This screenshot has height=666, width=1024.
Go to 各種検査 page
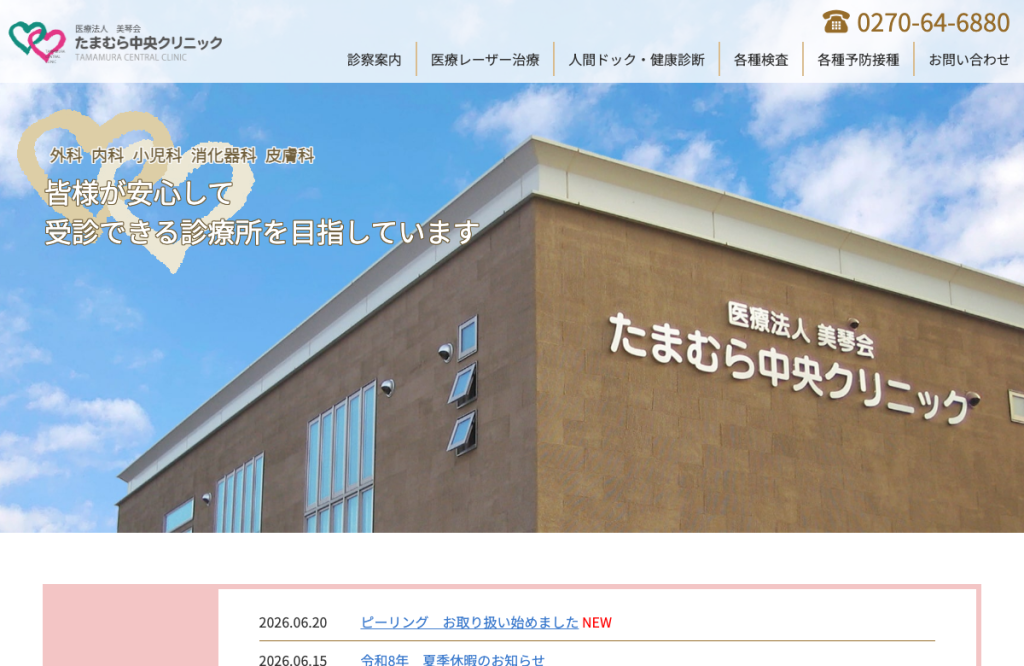tap(761, 60)
